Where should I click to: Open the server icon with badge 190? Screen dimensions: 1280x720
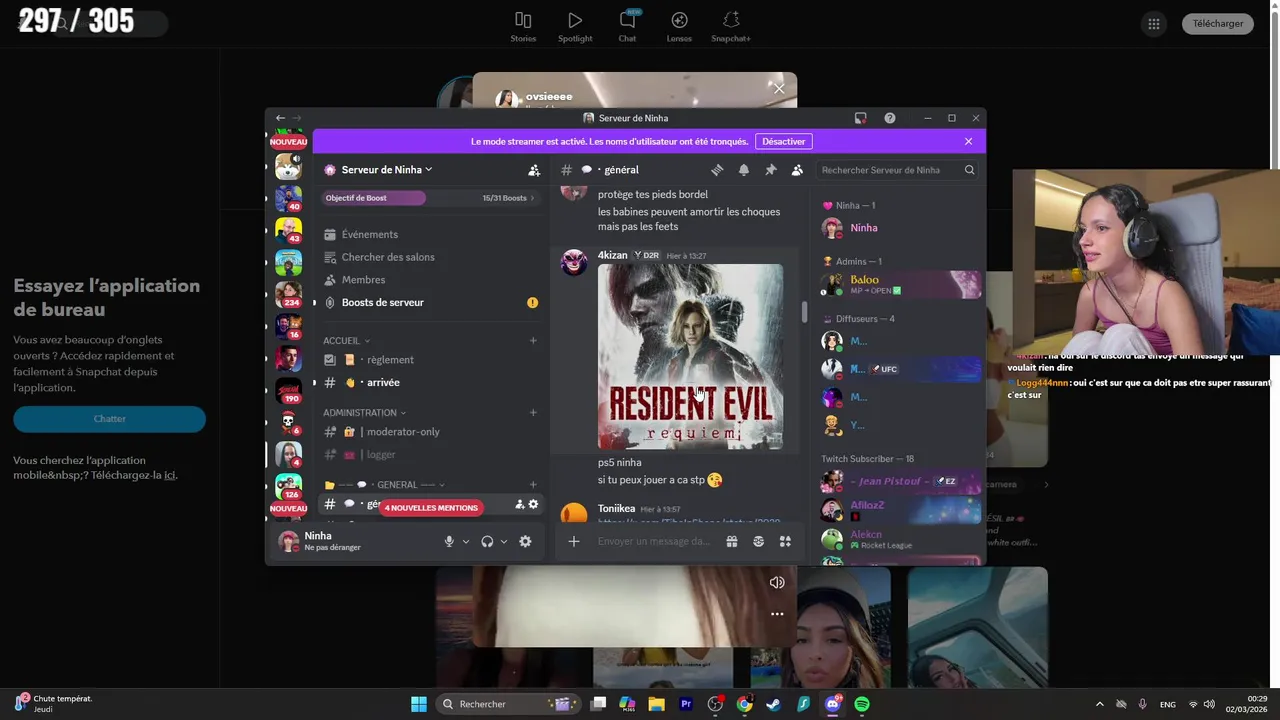288,390
